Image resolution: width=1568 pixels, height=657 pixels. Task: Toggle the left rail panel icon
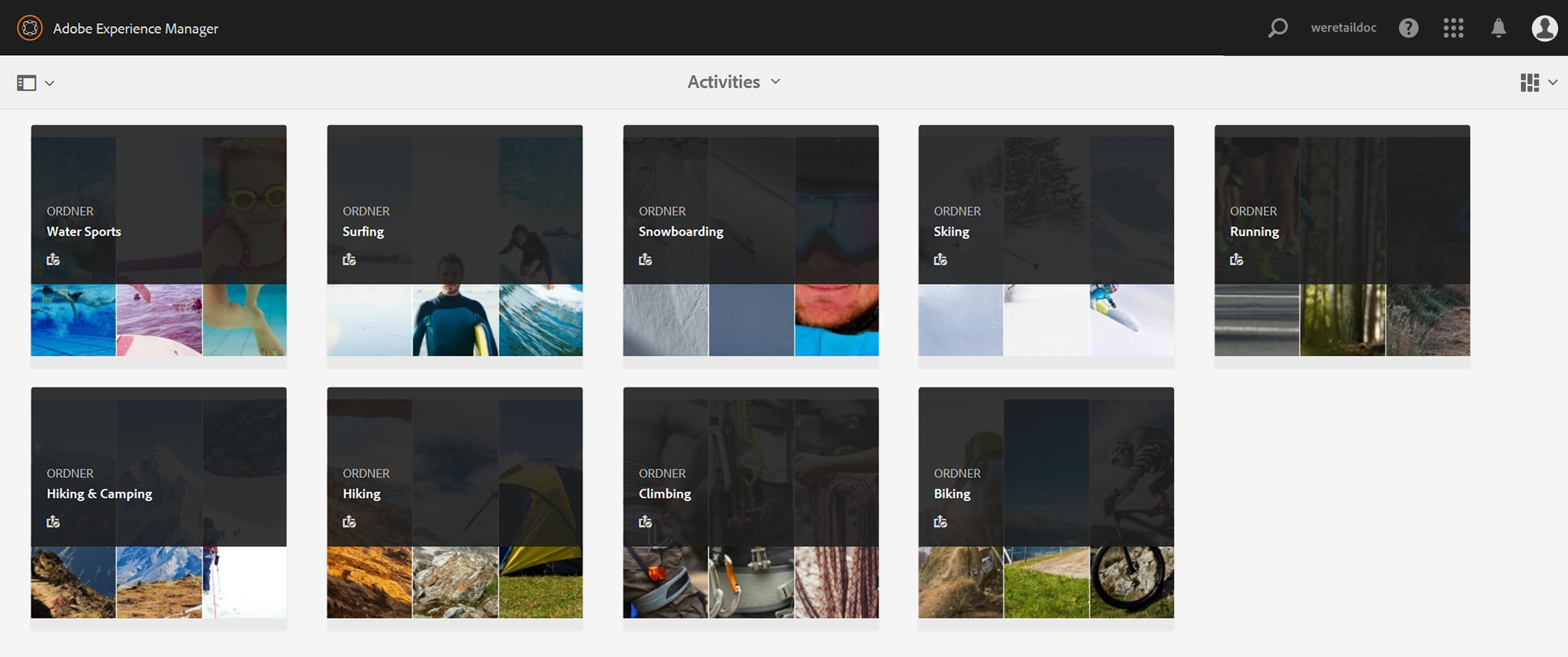[26, 83]
